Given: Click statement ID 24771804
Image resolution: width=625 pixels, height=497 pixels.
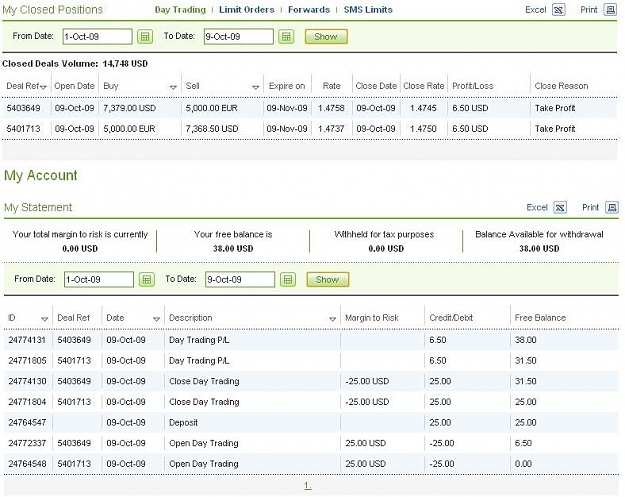Looking at the screenshot, I should [x=27, y=402].
